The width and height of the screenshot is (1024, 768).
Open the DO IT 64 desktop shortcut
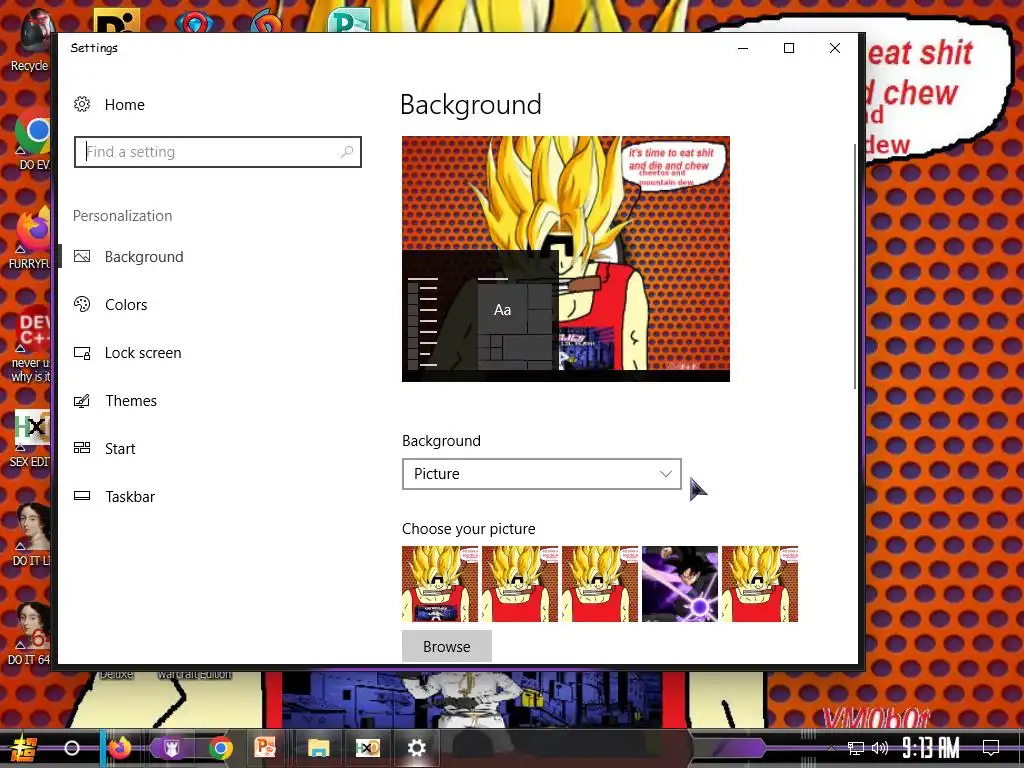pos(30,633)
